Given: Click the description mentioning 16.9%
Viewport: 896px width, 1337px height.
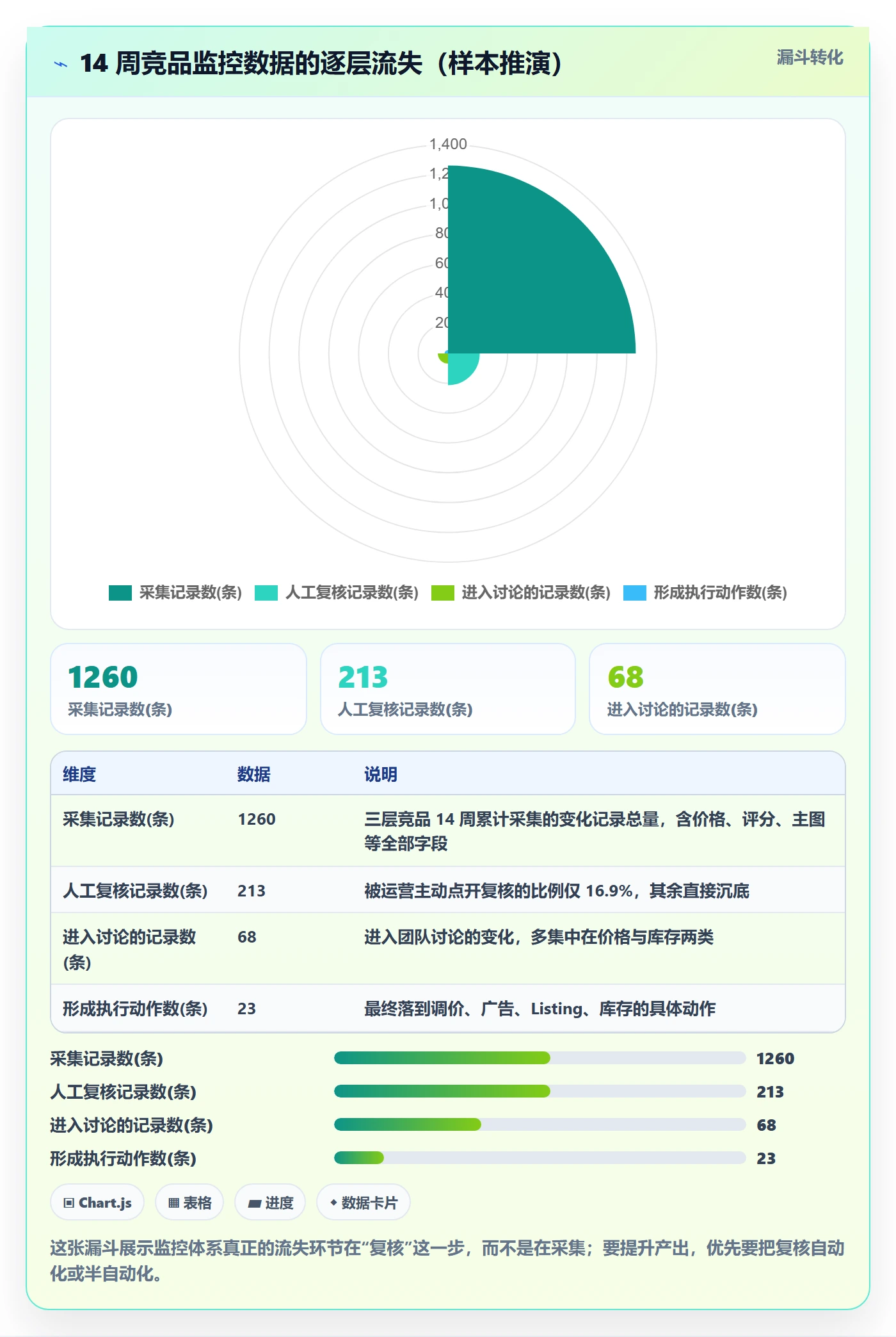Looking at the screenshot, I should click(x=557, y=891).
